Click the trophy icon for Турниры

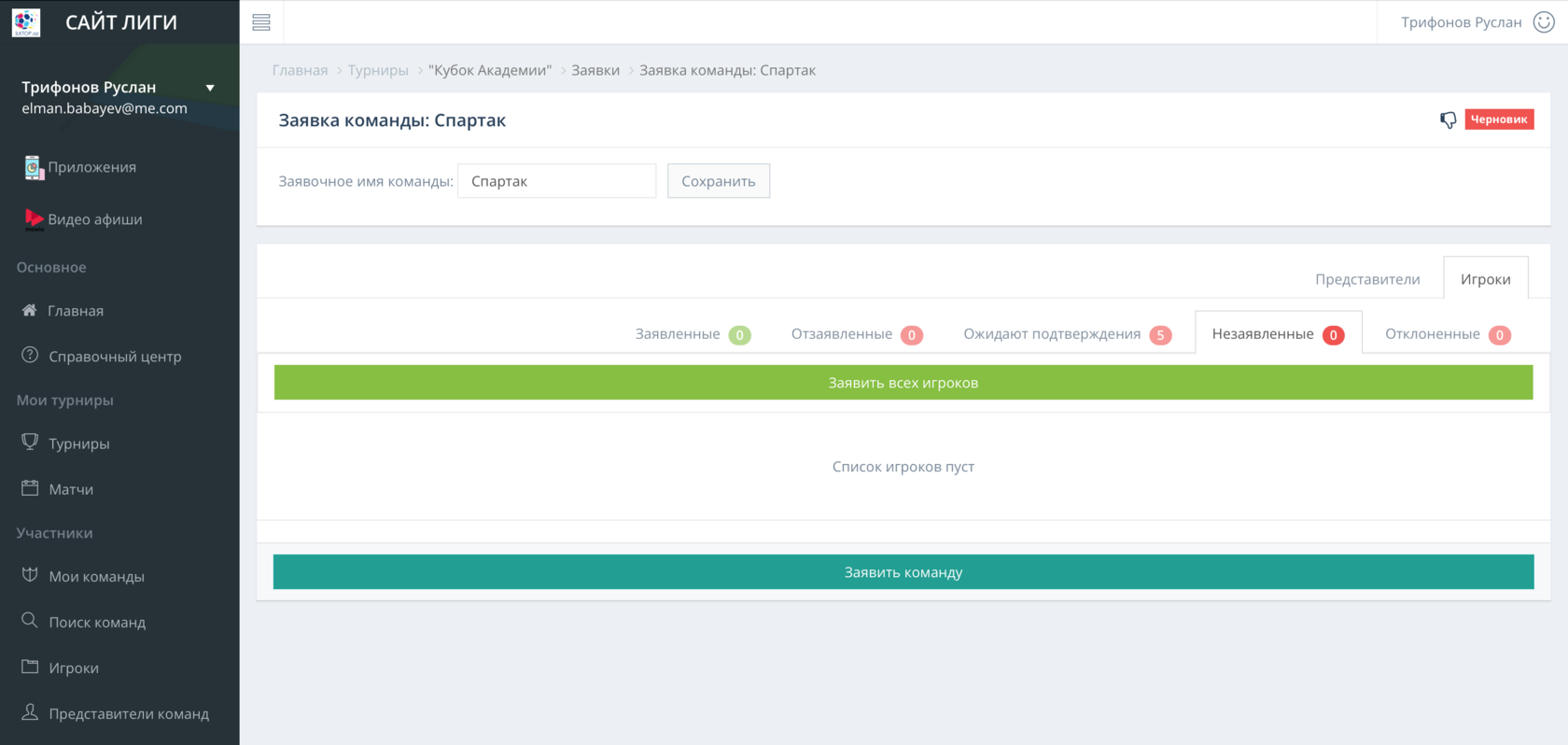click(x=30, y=442)
